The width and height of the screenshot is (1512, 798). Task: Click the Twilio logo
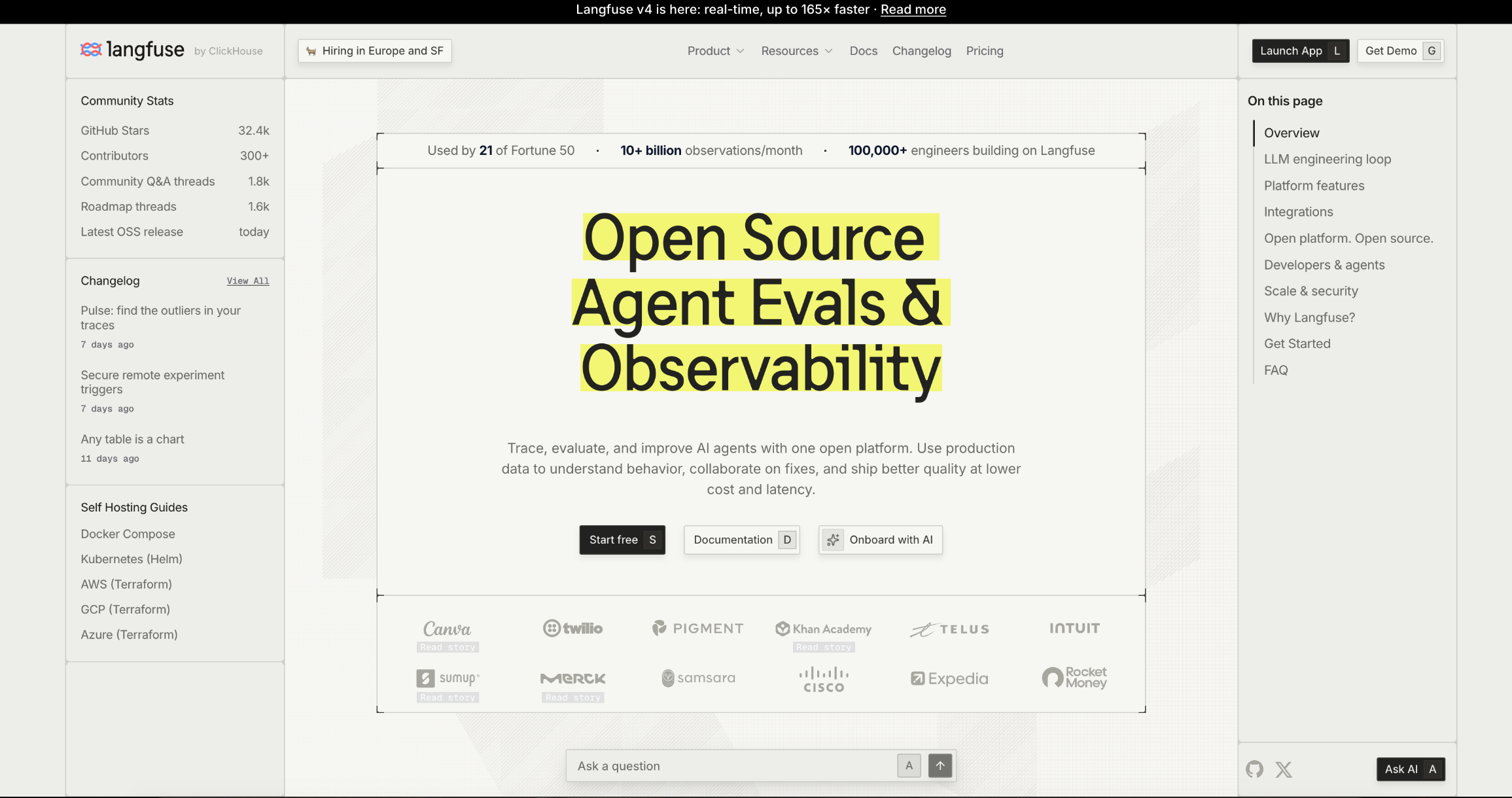point(572,628)
